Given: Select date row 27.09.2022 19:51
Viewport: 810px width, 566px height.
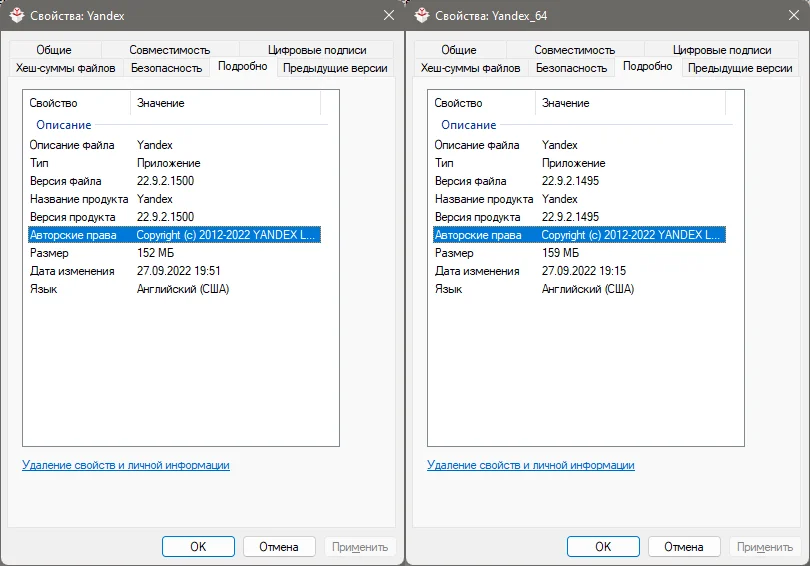Looking at the screenshot, I should [175, 271].
